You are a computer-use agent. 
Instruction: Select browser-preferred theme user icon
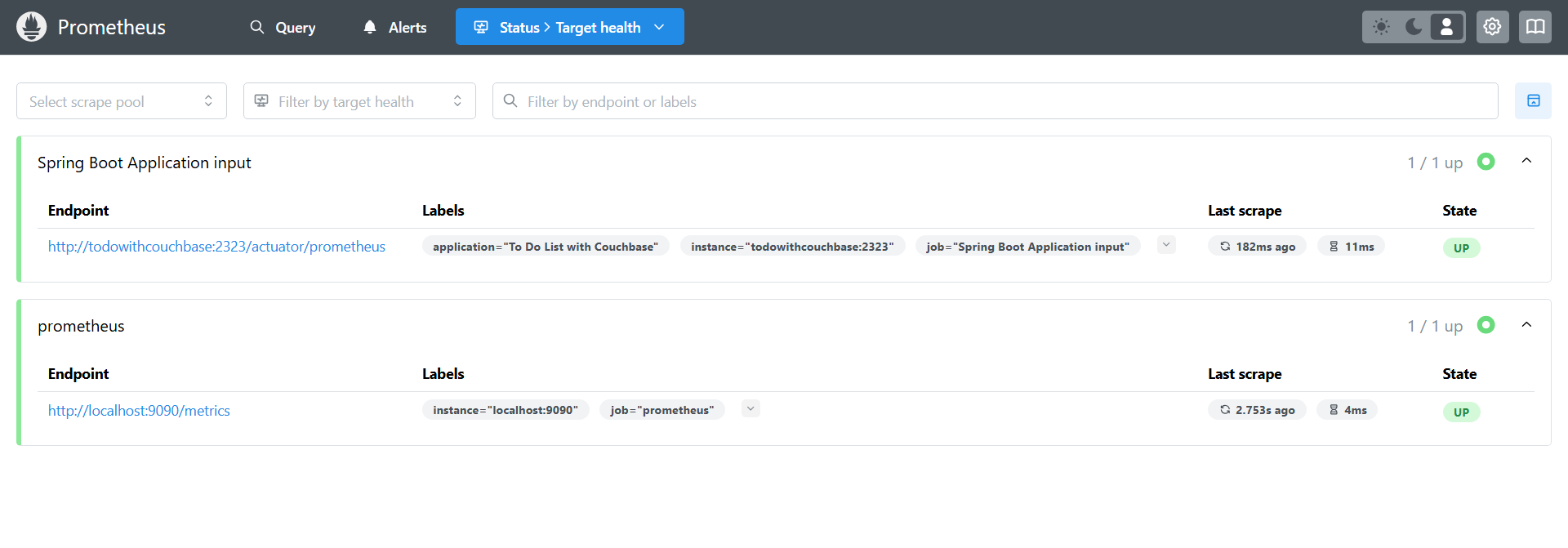click(1446, 27)
